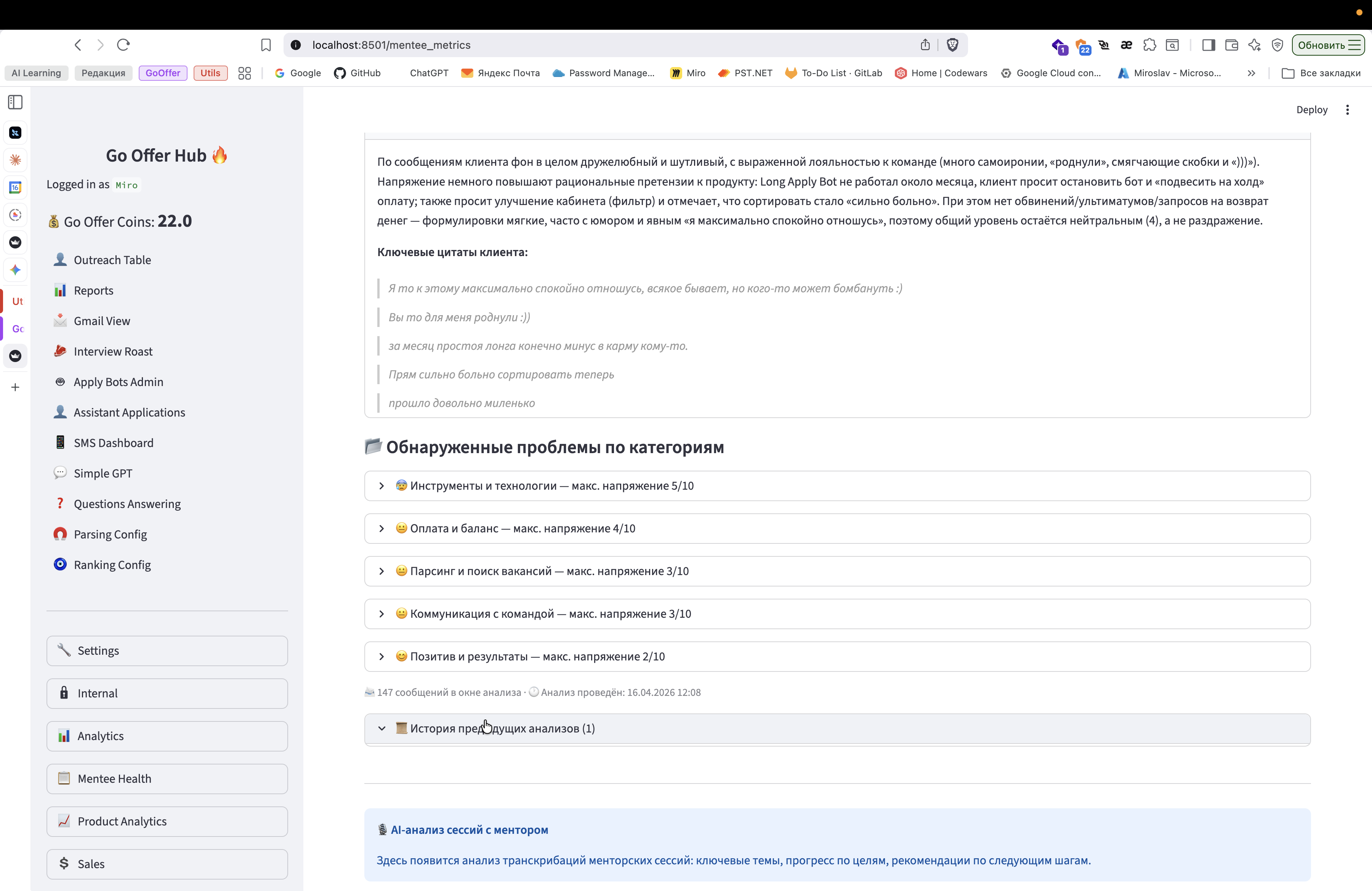Viewport: 1372px width, 891px height.
Task: Go to the Apply Bots Admin page
Action: 118,382
